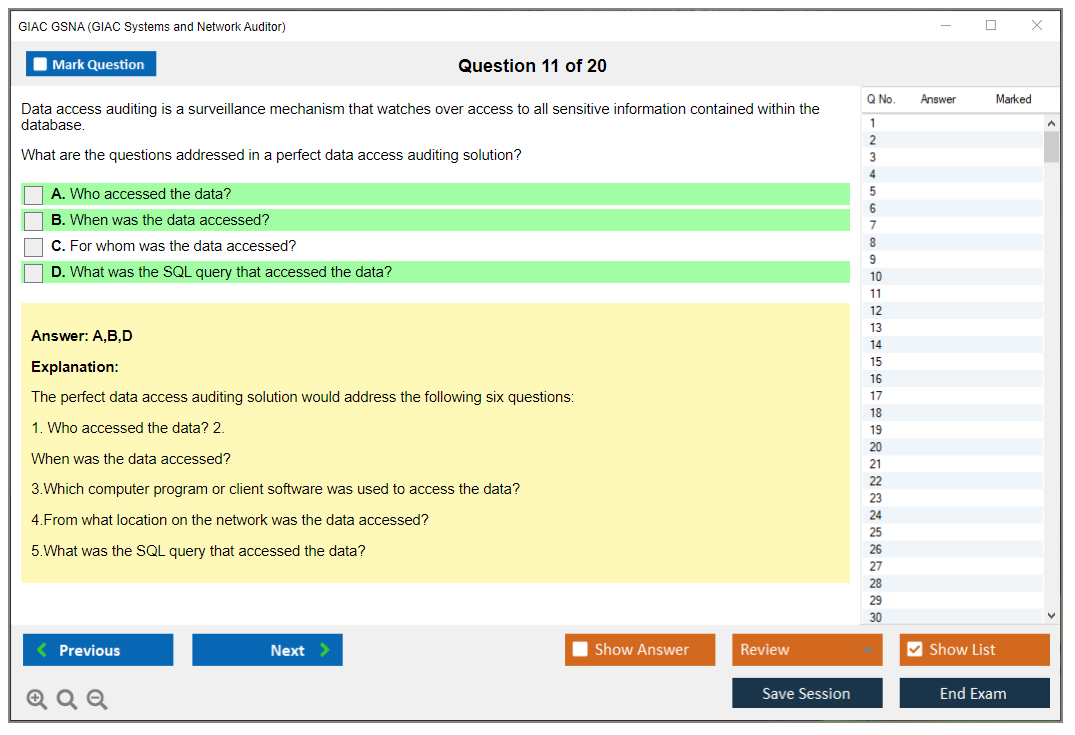1075x735 pixels.
Task: Tick answer option C checkbox
Action: tap(33, 246)
